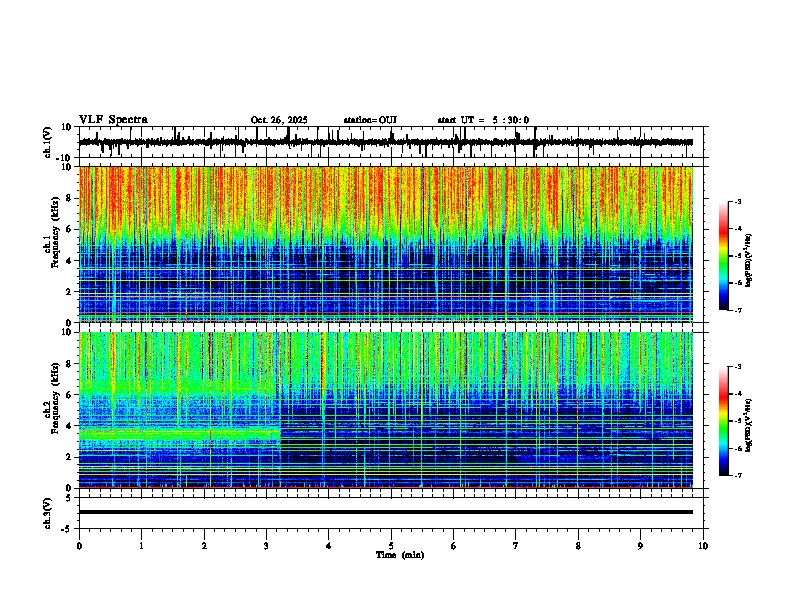The width and height of the screenshot is (792, 612).
Task: Click the "ch.3(V)" axis label
Action: point(47,513)
